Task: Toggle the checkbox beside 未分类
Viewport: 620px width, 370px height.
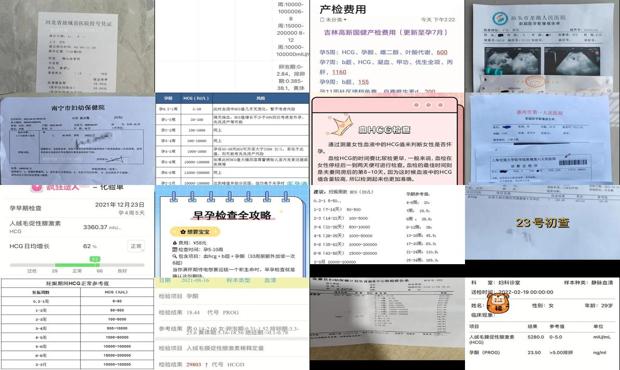Action: click(x=322, y=19)
